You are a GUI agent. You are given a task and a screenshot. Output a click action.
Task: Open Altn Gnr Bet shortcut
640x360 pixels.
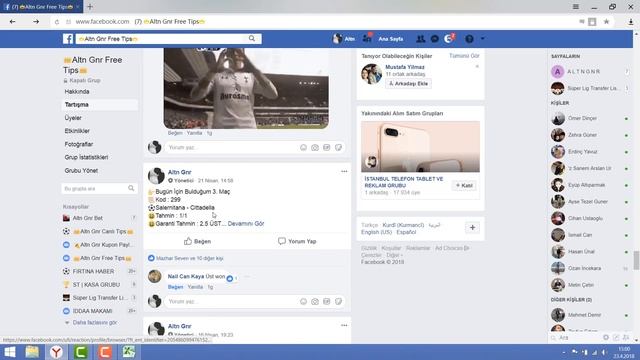pyautogui.click(x=87, y=218)
